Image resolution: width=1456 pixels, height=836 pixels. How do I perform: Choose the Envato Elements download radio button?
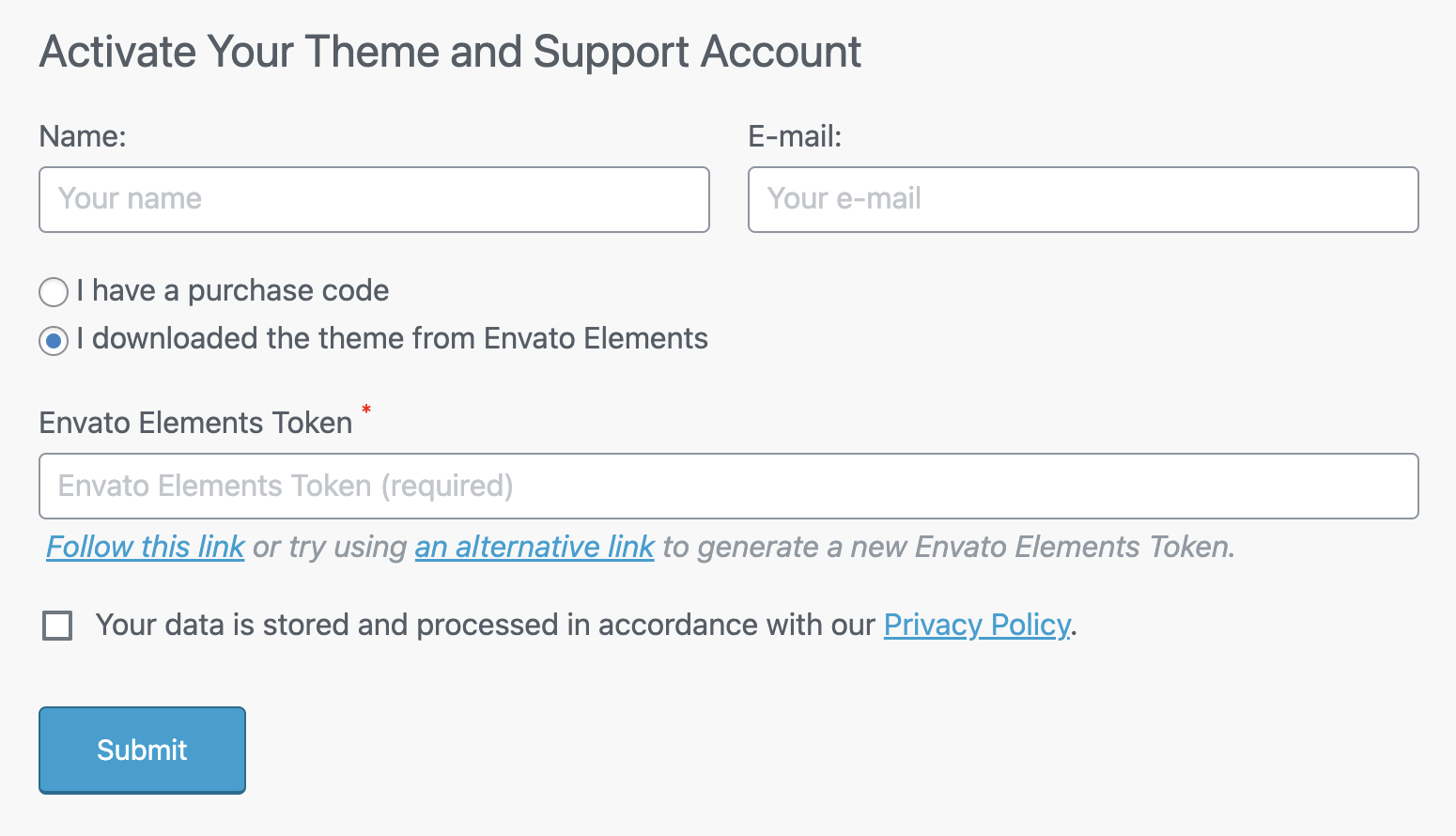(54, 340)
